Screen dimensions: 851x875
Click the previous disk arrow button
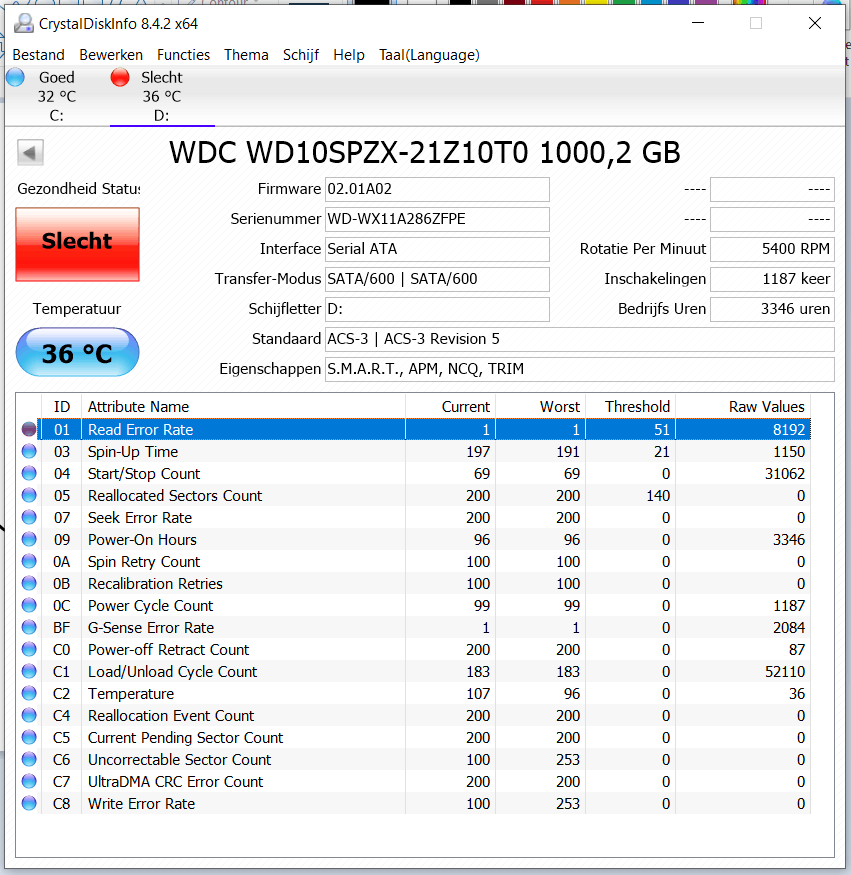tap(30, 152)
